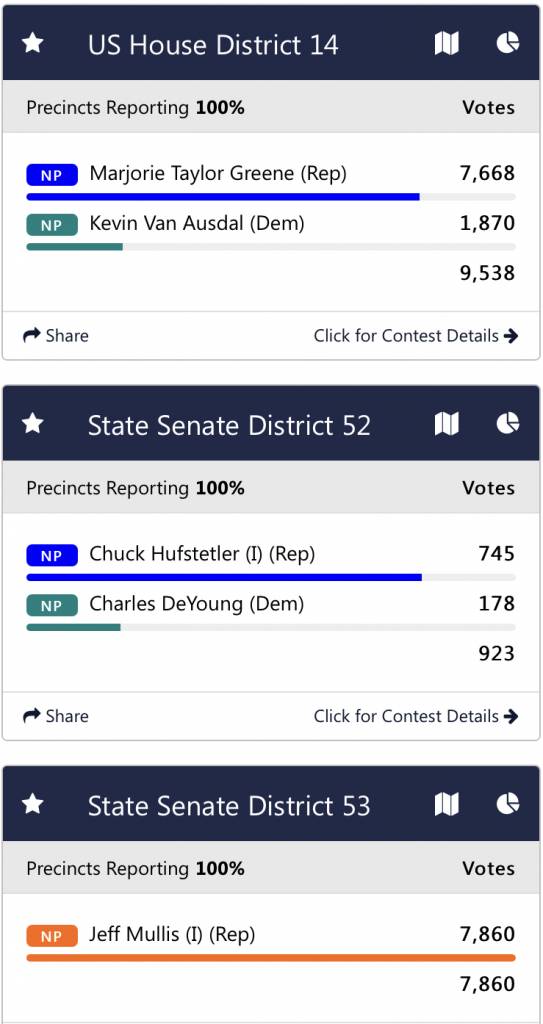The image size is (543, 1024).
Task: Open map view for State Senate District 53
Action: click(447, 804)
